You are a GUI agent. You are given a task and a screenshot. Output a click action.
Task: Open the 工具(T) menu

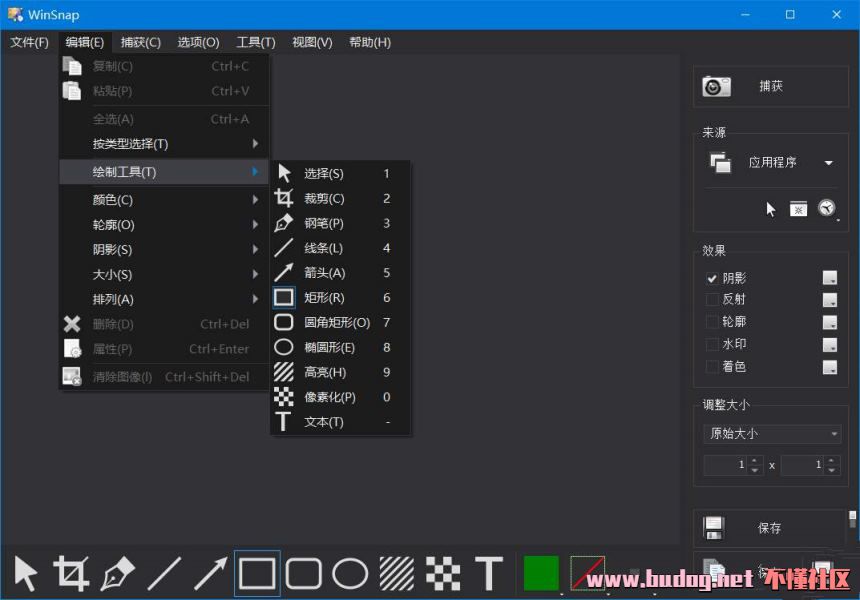256,42
